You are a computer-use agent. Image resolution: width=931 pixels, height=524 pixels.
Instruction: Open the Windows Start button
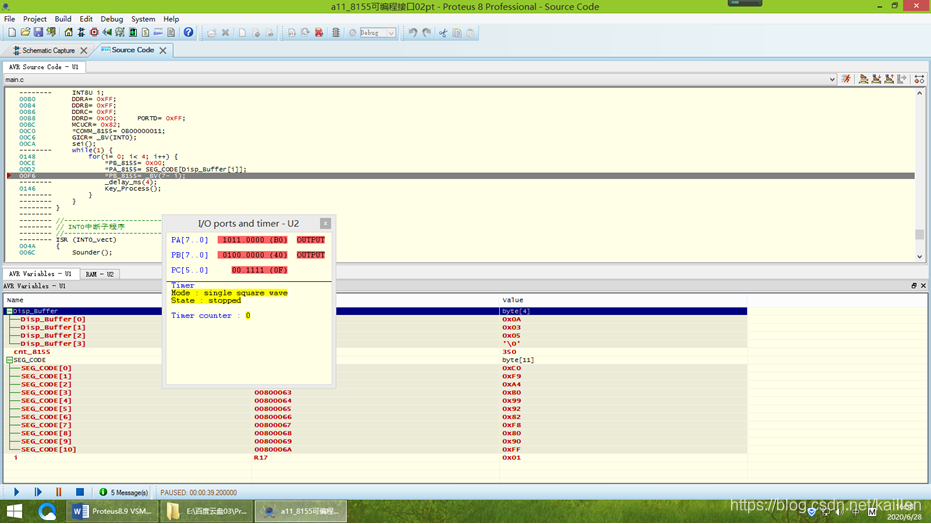(x=14, y=511)
